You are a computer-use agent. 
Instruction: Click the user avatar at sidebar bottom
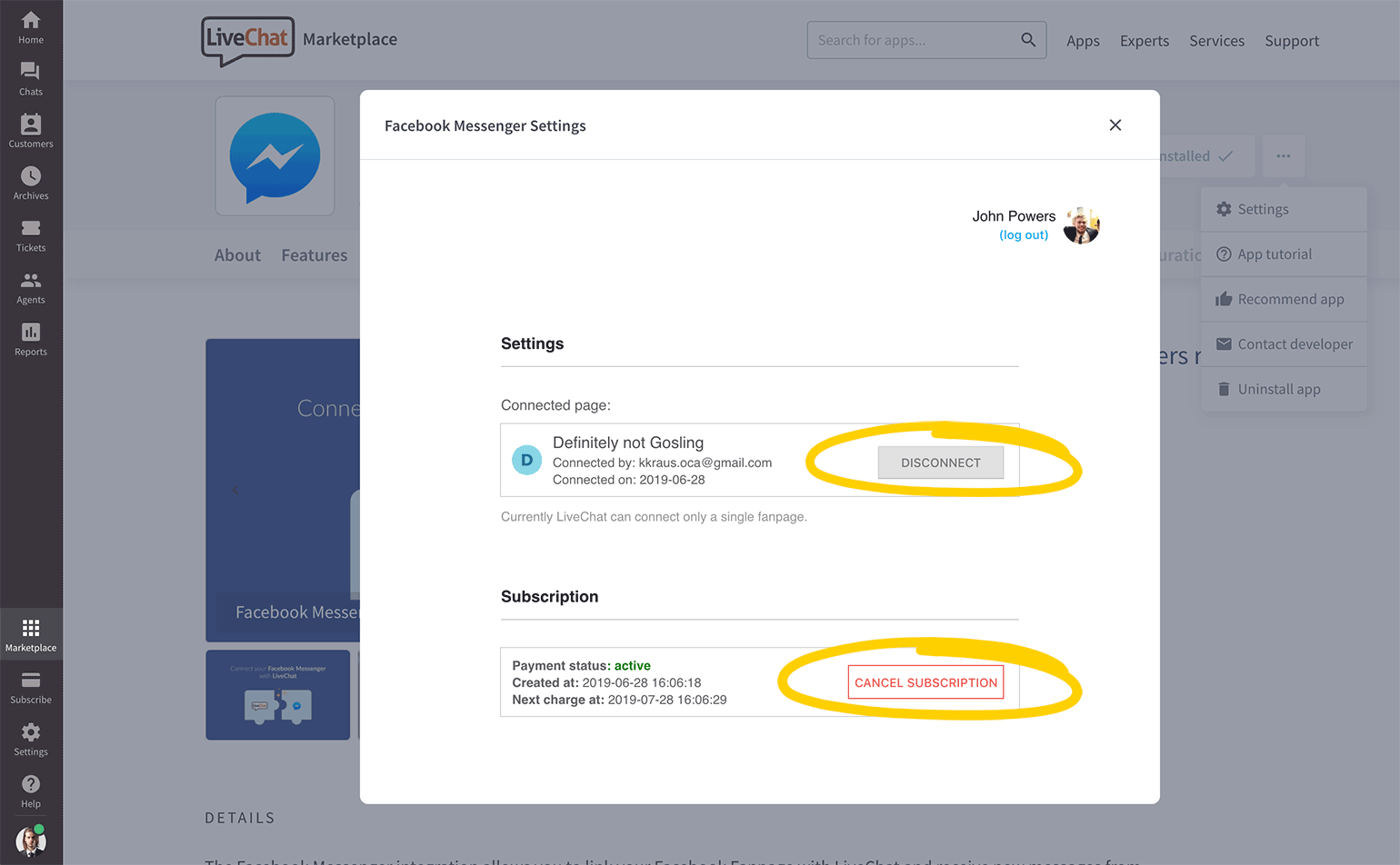point(31,841)
